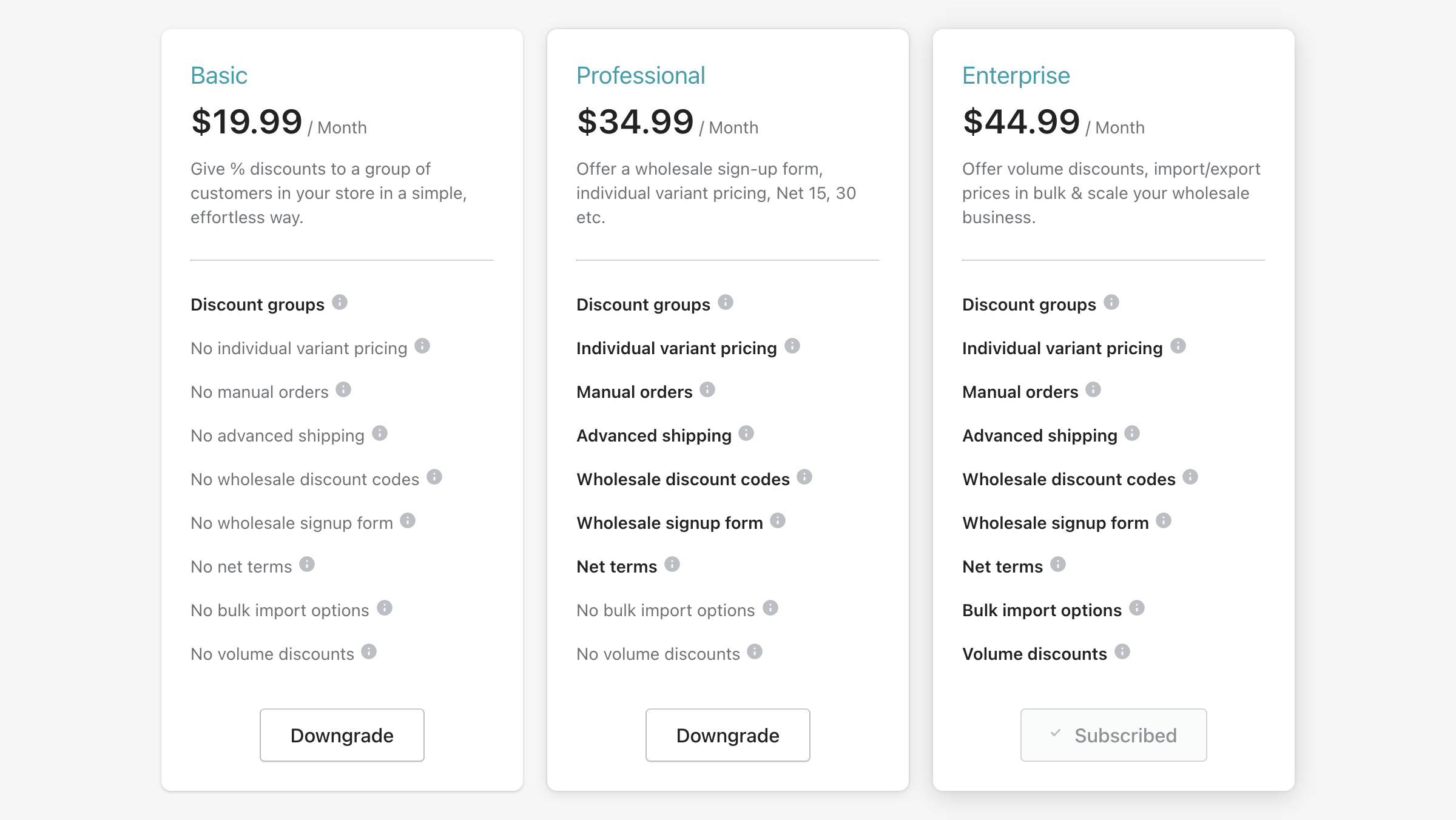
Task: Click the info icon next to No manual orders in Basic
Action: 344,390
